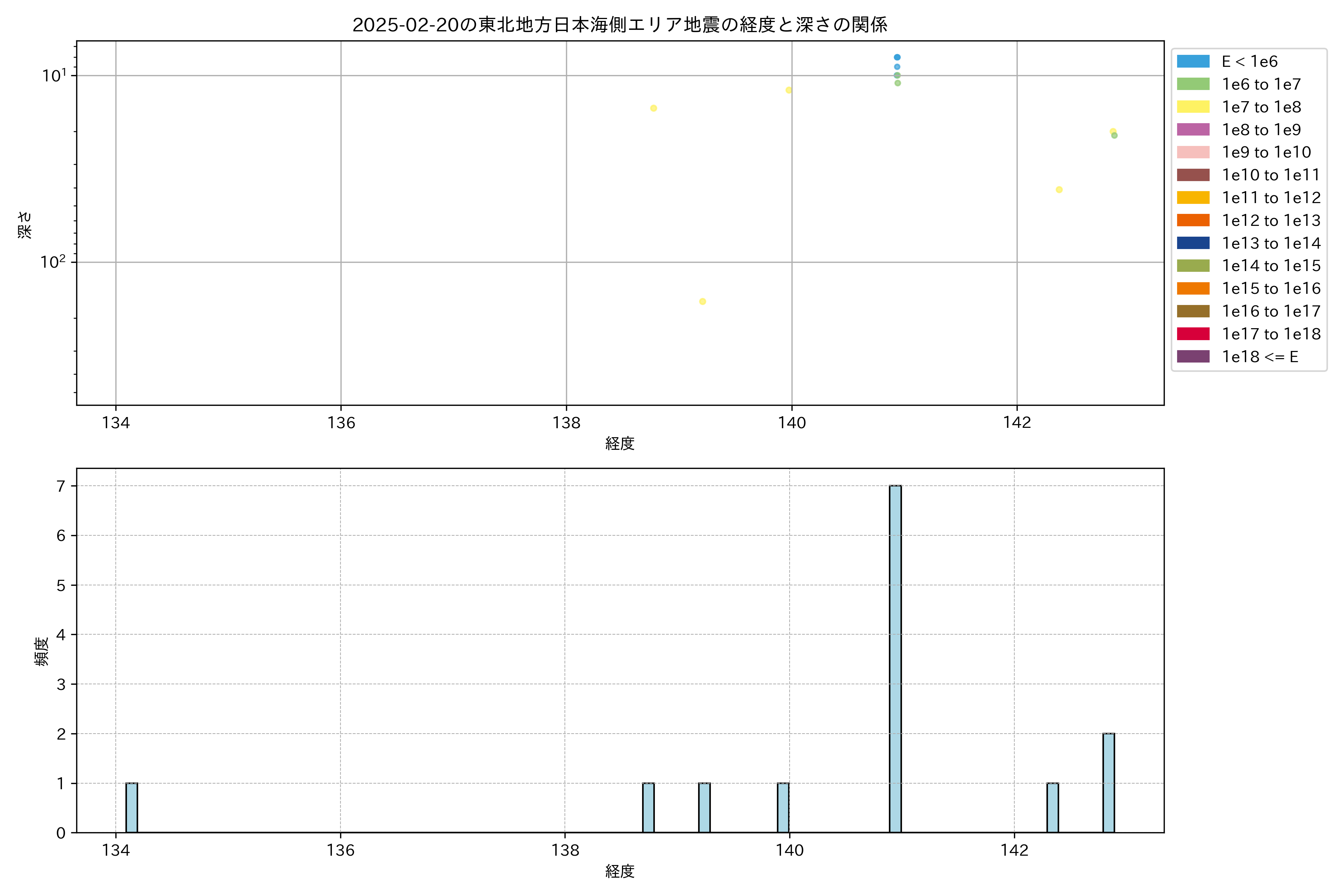Click the deepest yellow scatter point

click(x=702, y=301)
